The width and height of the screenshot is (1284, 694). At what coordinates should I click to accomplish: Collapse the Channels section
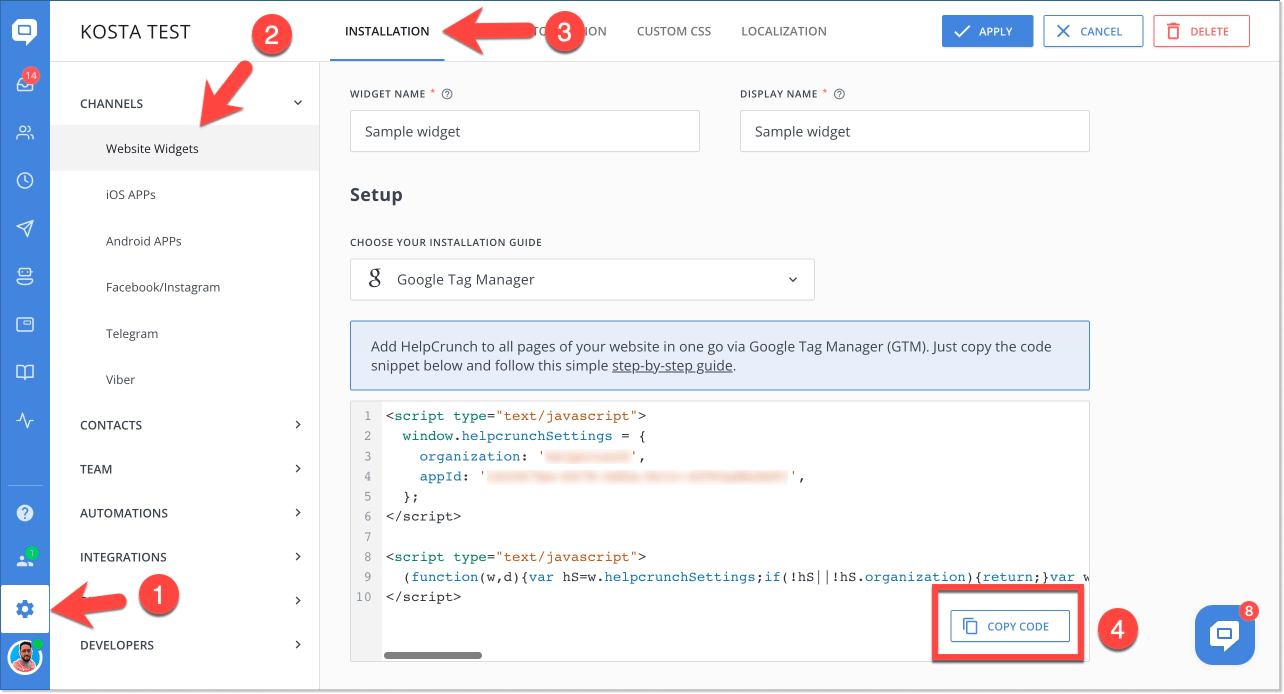[x=191, y=103]
